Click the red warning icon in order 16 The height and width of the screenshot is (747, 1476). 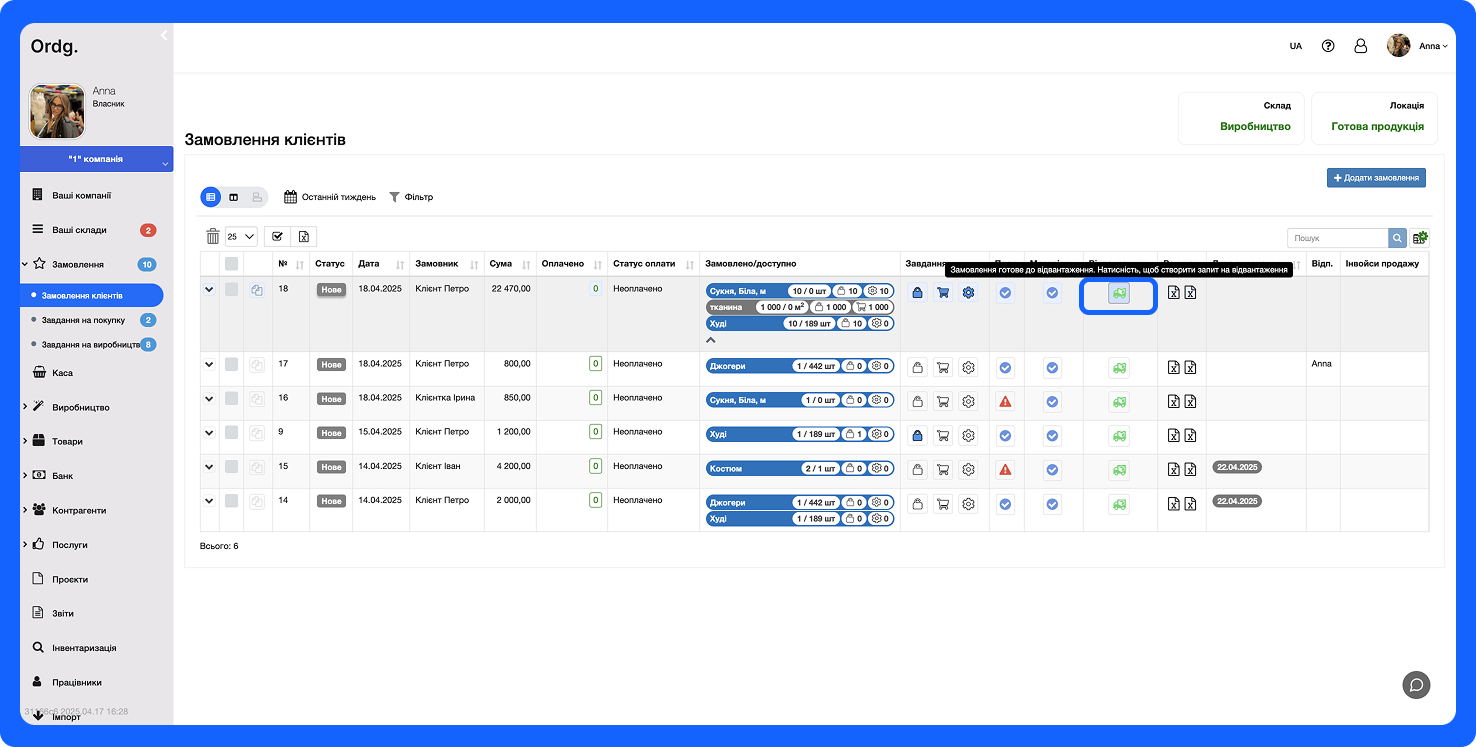[1005, 401]
